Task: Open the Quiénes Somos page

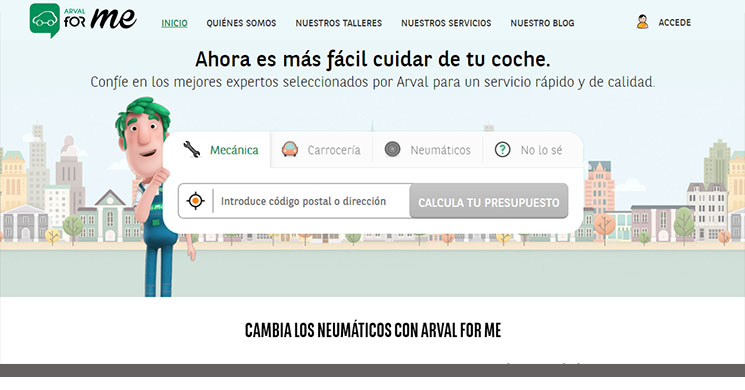Action: (x=241, y=23)
